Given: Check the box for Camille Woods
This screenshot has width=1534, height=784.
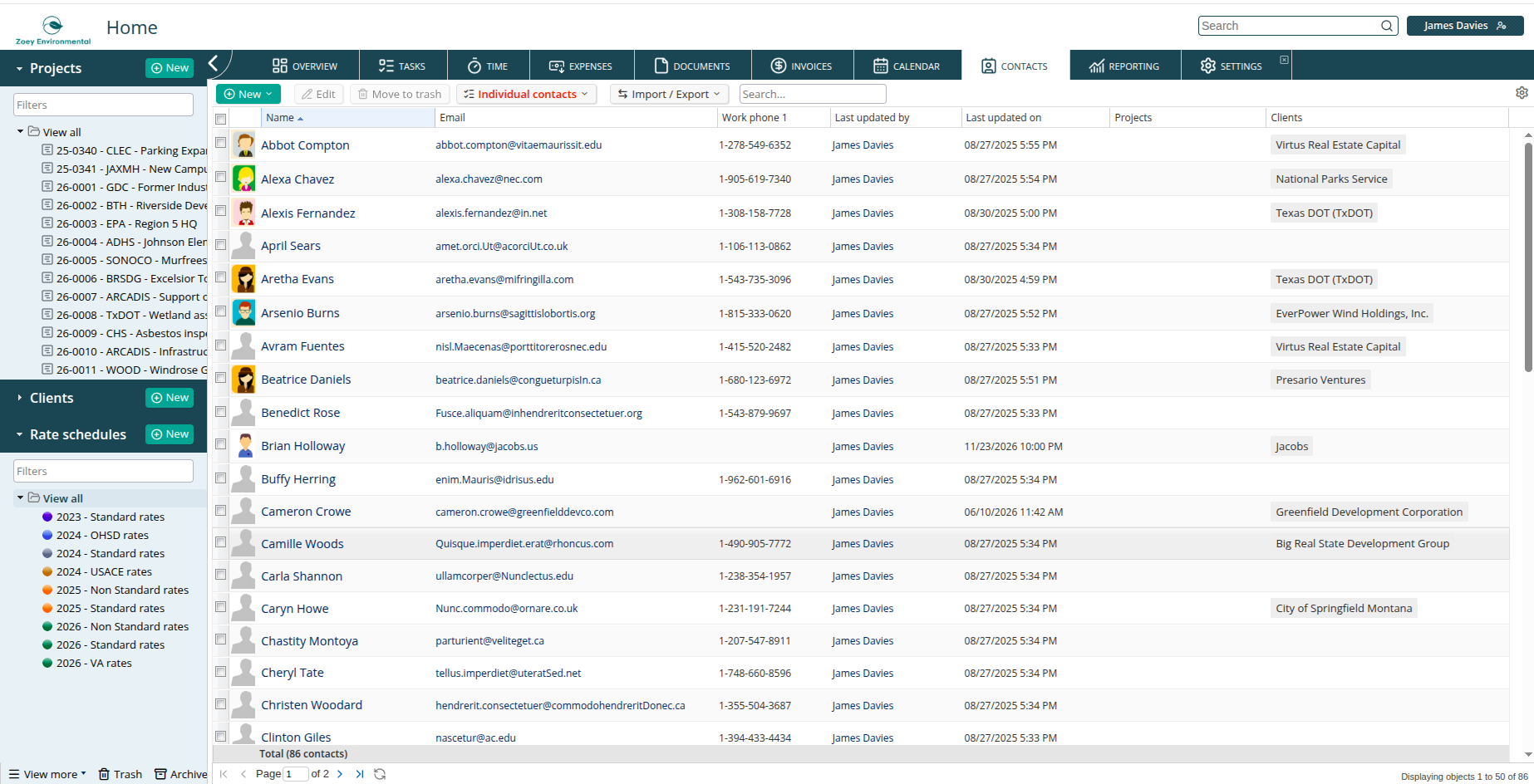Looking at the screenshot, I should (x=220, y=542).
